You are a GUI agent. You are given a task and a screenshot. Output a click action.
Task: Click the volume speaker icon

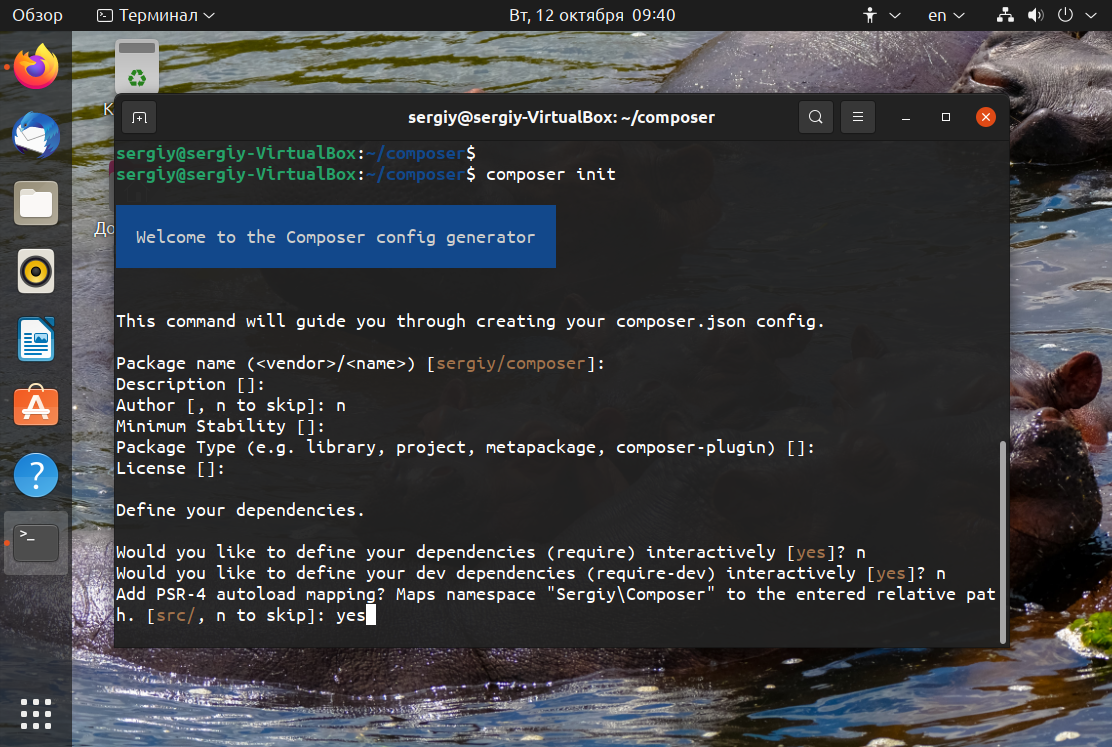coord(1035,15)
